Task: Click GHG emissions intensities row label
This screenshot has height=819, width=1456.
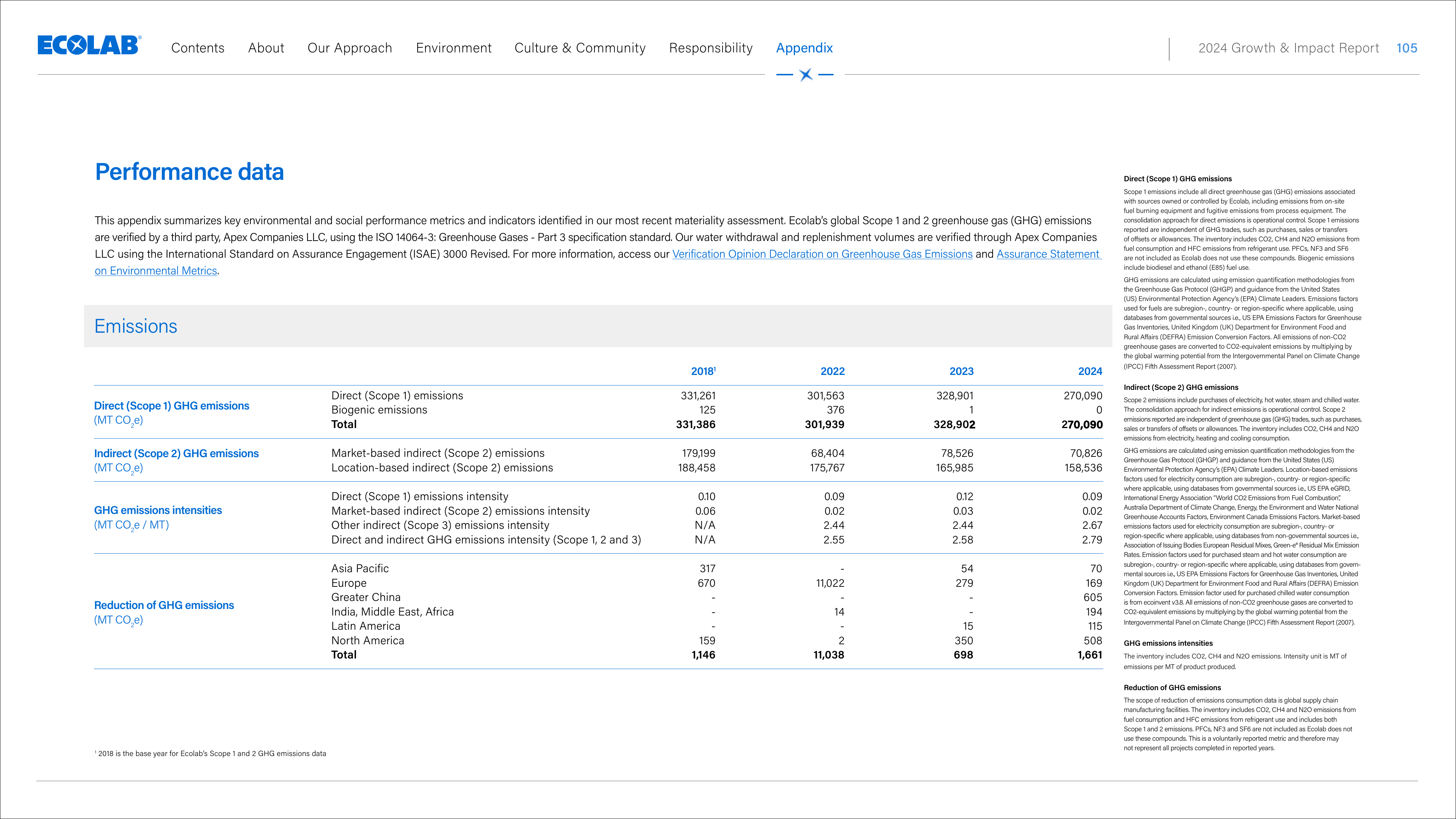Action: tap(158, 510)
